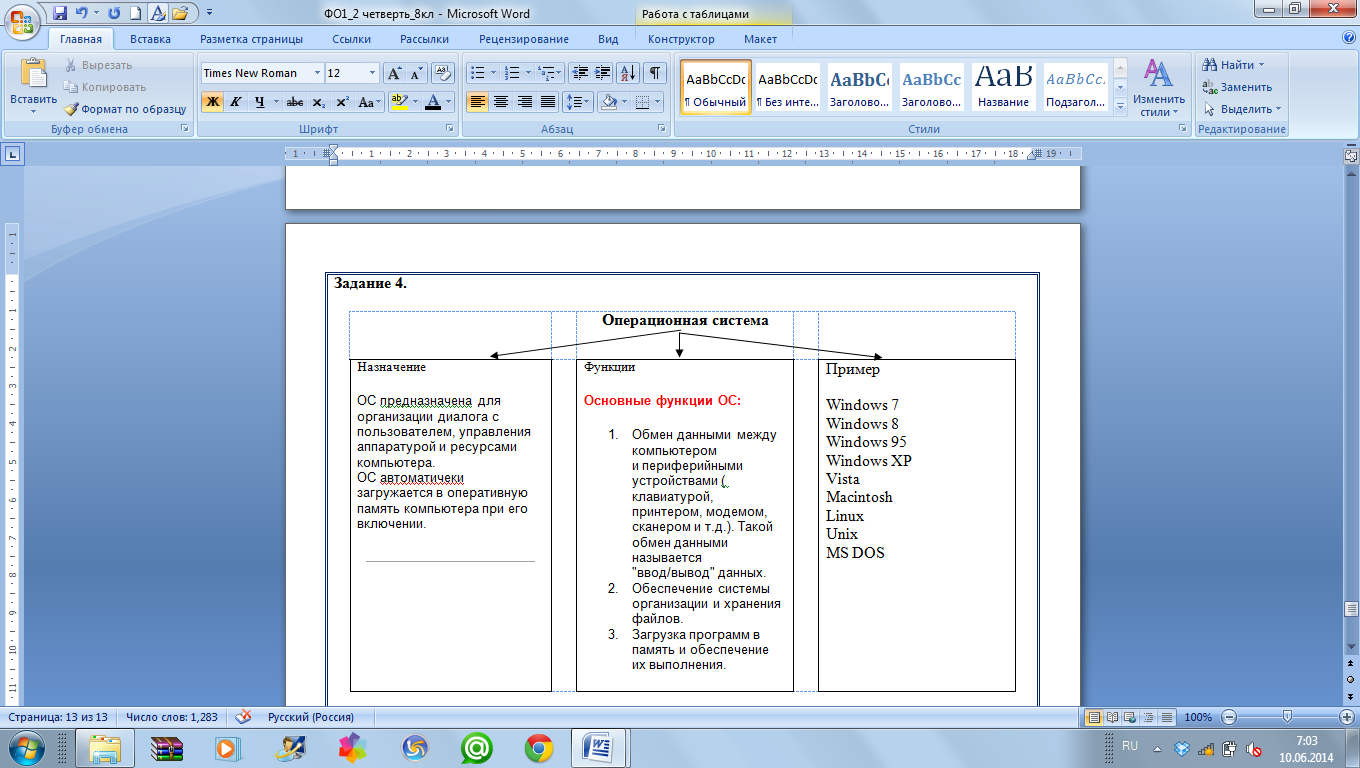Apply subscript formatting
Screen dimensions: 1360x768
(319, 102)
